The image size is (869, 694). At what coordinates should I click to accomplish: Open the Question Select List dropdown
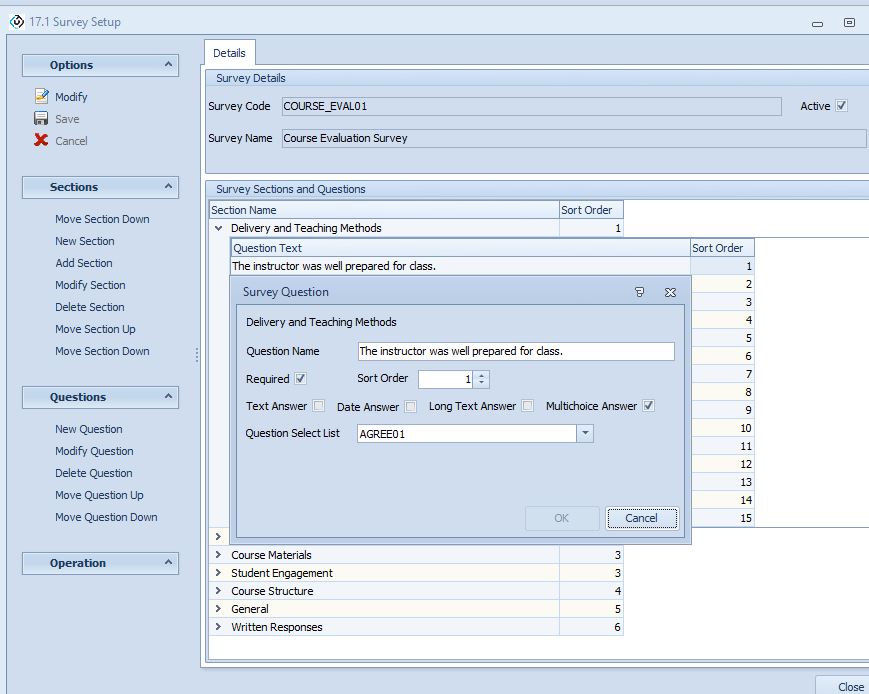(x=586, y=434)
